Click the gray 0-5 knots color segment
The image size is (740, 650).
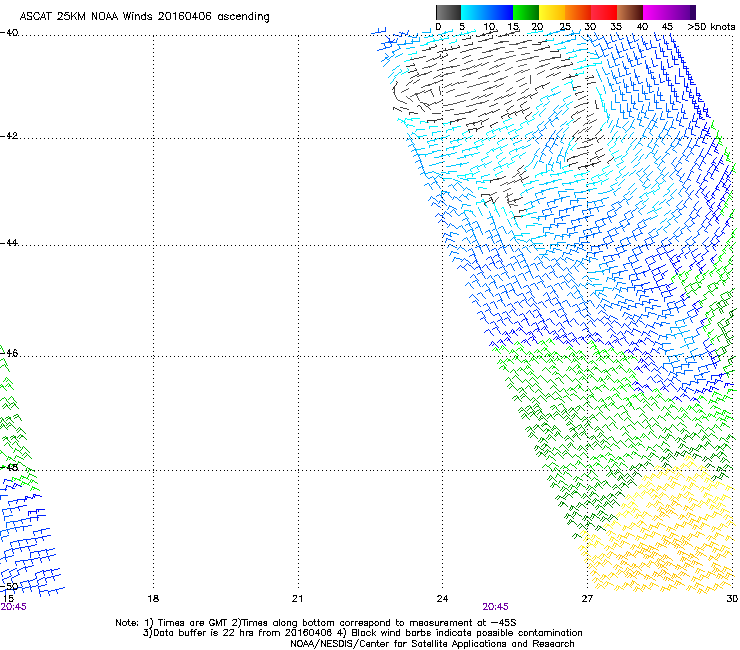point(448,12)
